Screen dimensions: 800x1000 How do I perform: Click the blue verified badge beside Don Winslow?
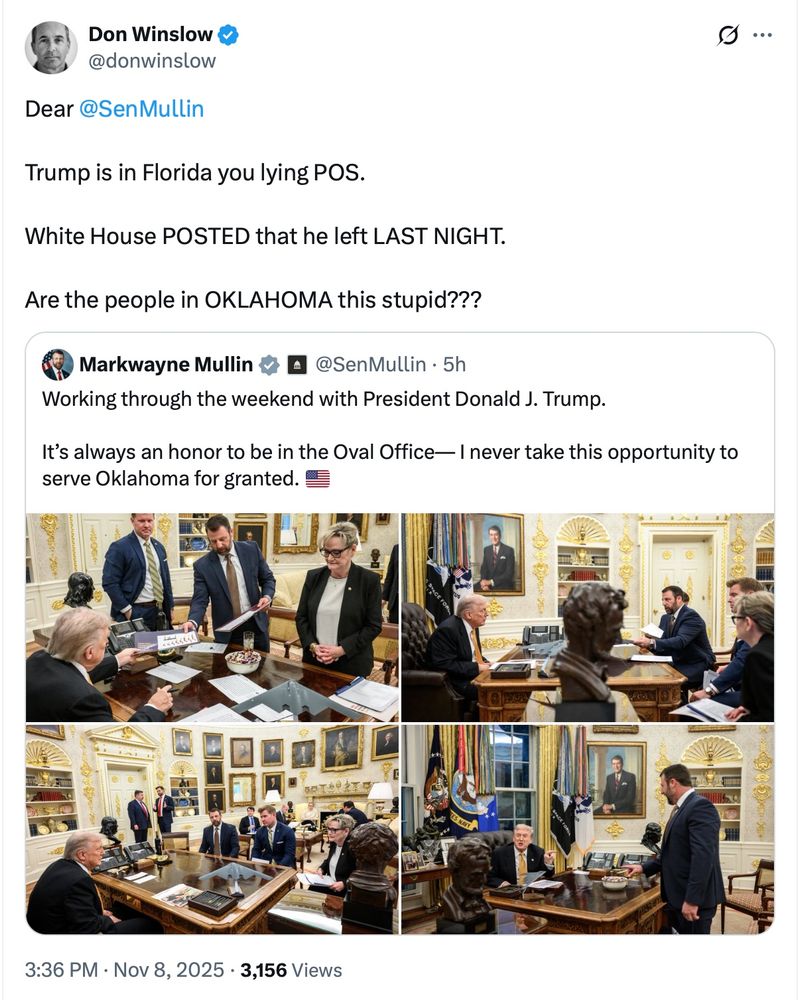(x=228, y=34)
